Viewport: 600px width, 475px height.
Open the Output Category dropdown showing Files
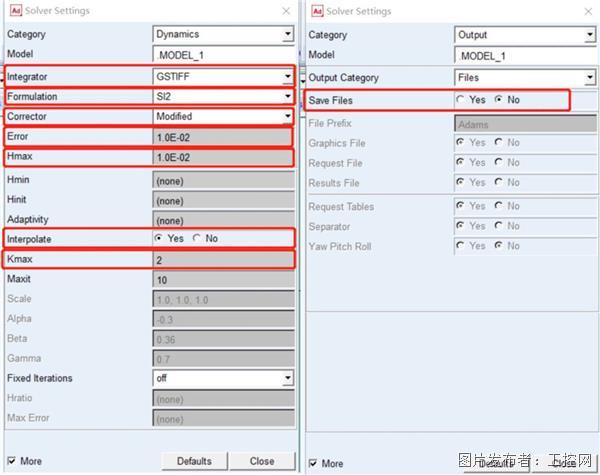point(525,78)
